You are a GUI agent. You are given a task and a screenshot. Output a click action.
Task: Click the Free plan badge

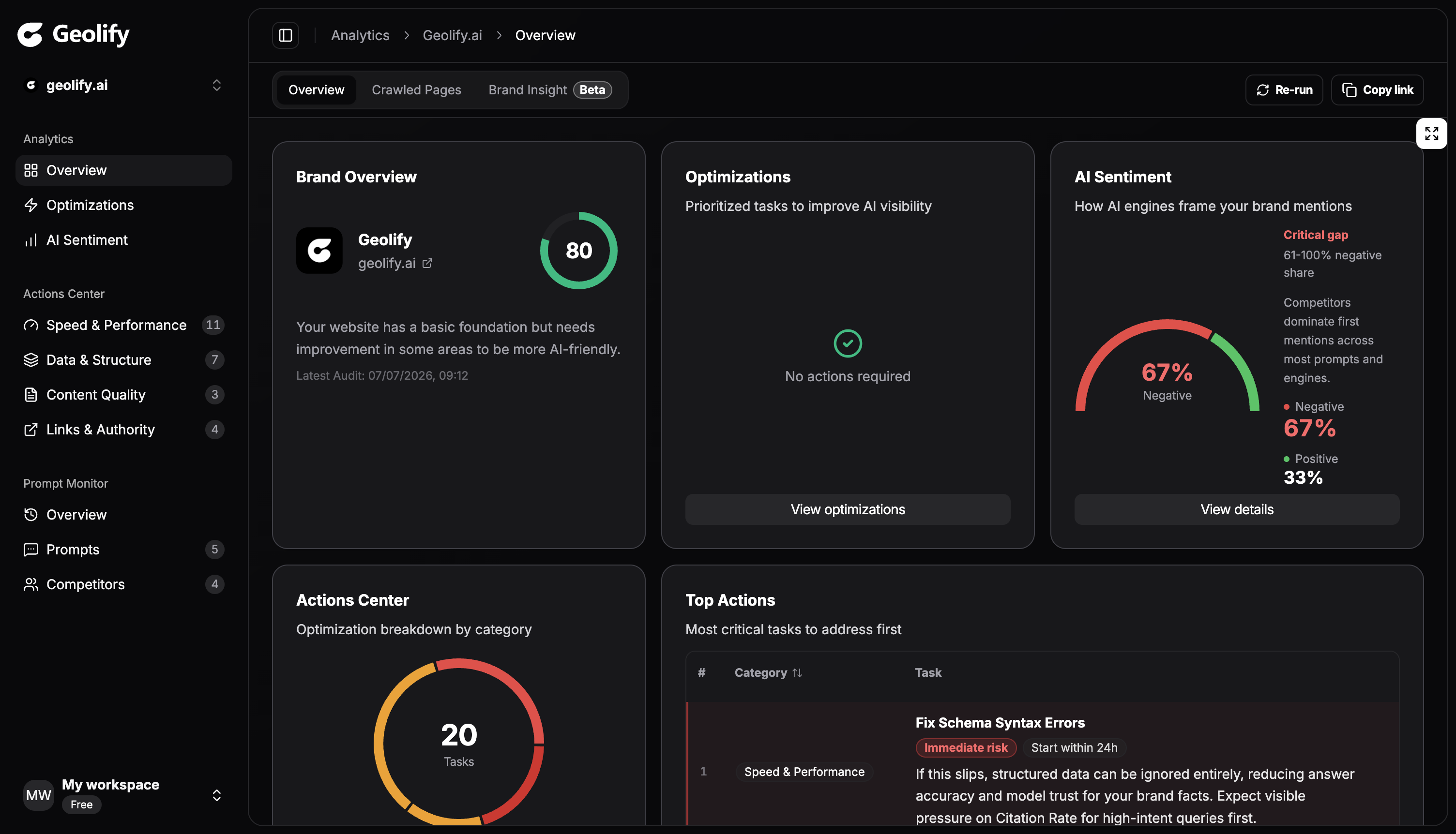pyautogui.click(x=81, y=805)
